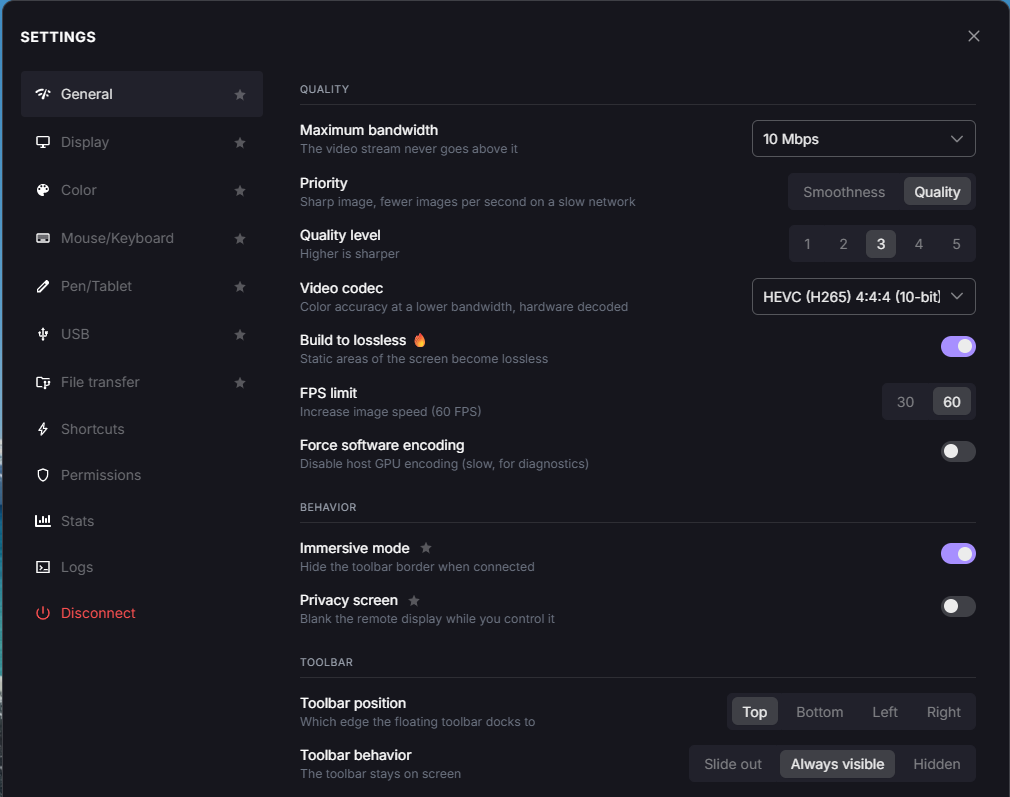View the Logs section

[142, 567]
